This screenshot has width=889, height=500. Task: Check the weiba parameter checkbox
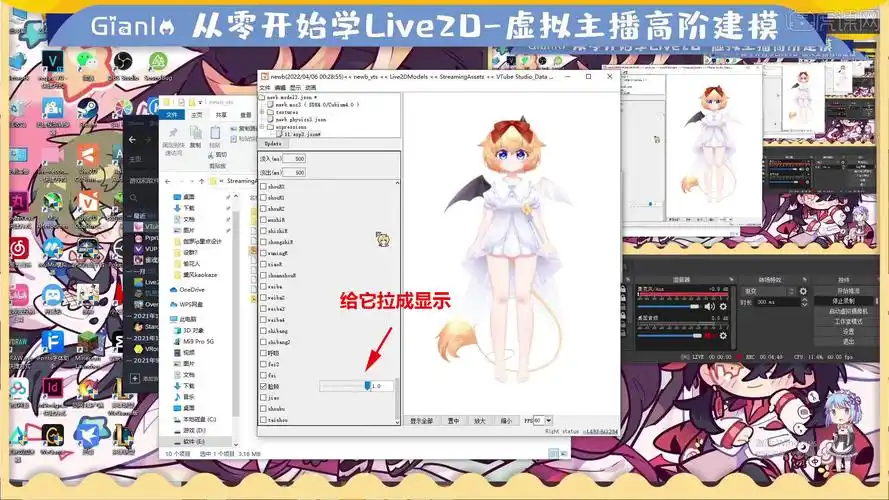(263, 286)
